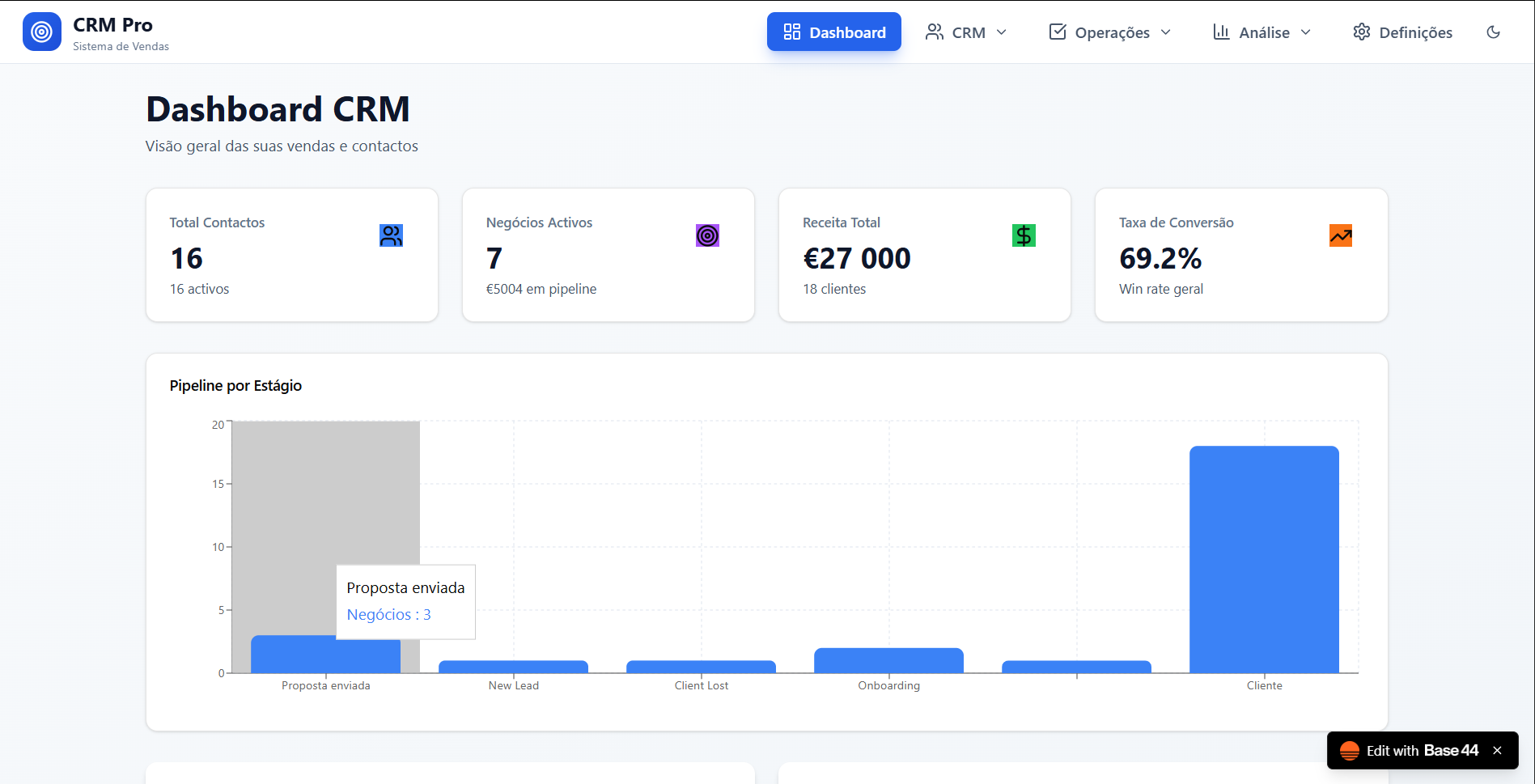Click the 'Proposta enviada' axis label
1535x784 pixels.
tap(326, 685)
